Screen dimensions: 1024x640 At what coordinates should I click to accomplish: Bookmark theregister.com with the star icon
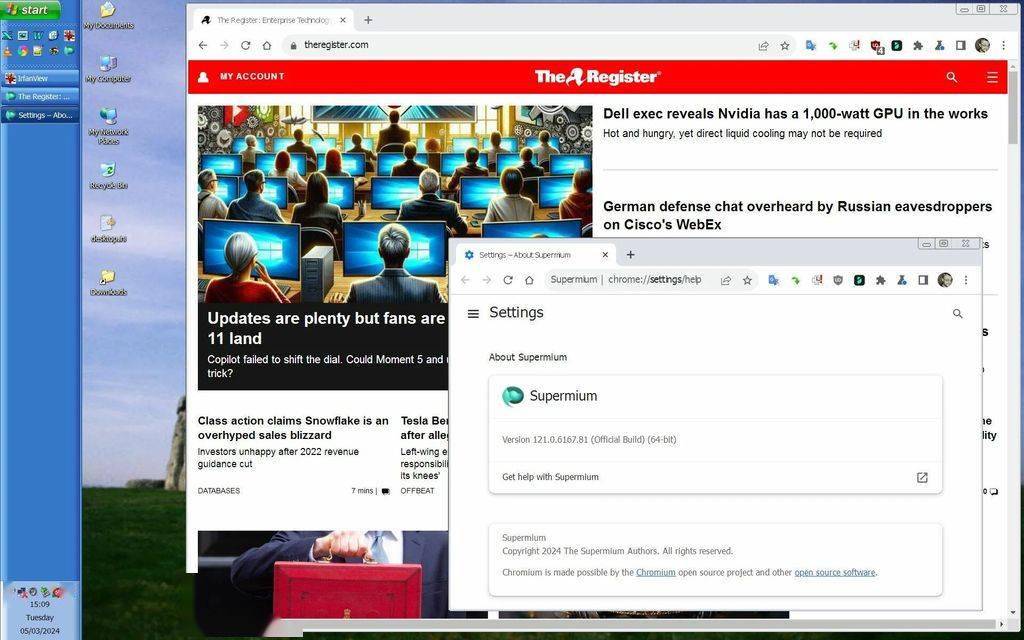[x=785, y=46]
